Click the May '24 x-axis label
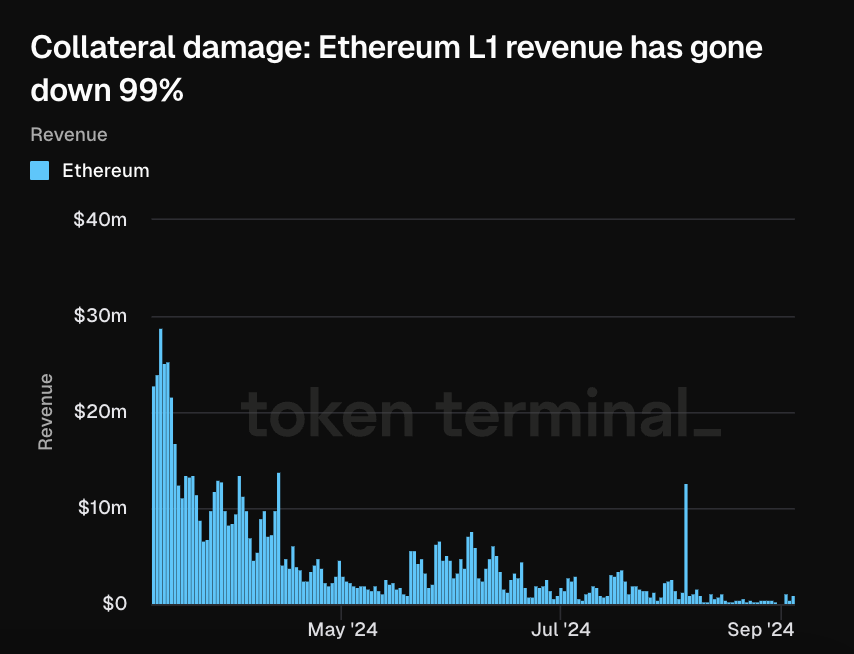Image resolution: width=854 pixels, height=654 pixels. (x=343, y=630)
